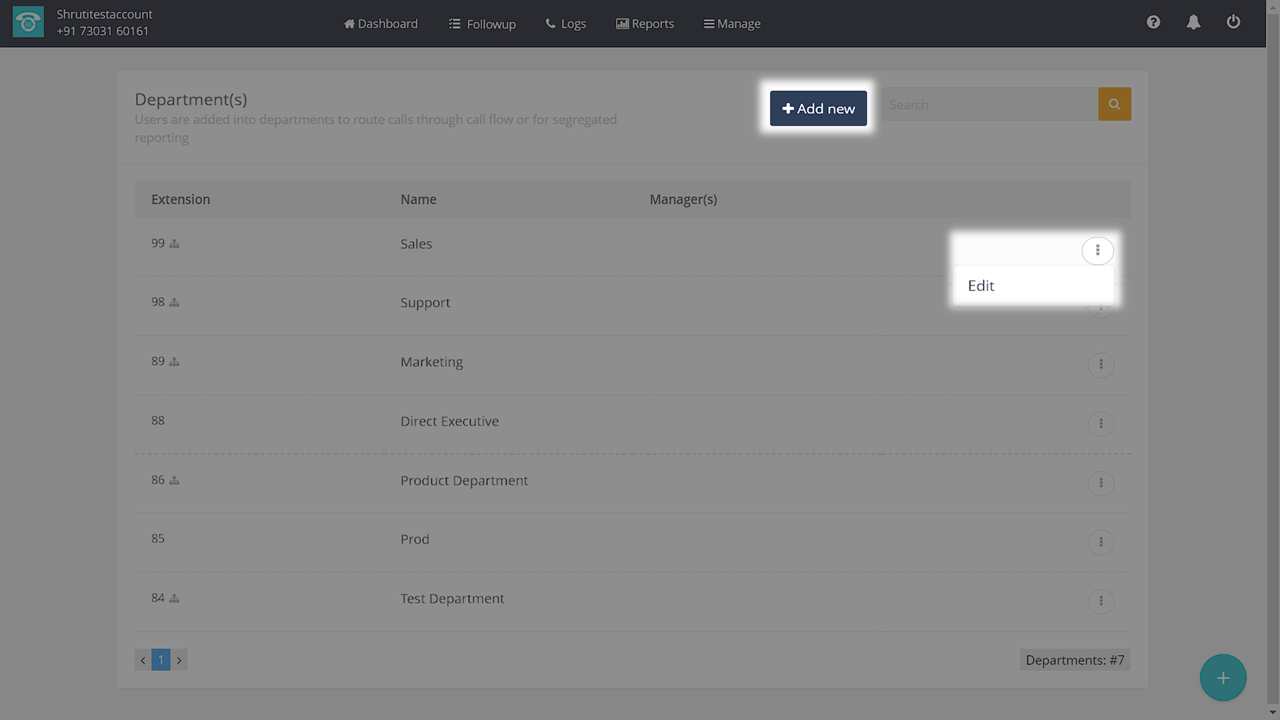Click the help question mark icon

pos(1153,22)
